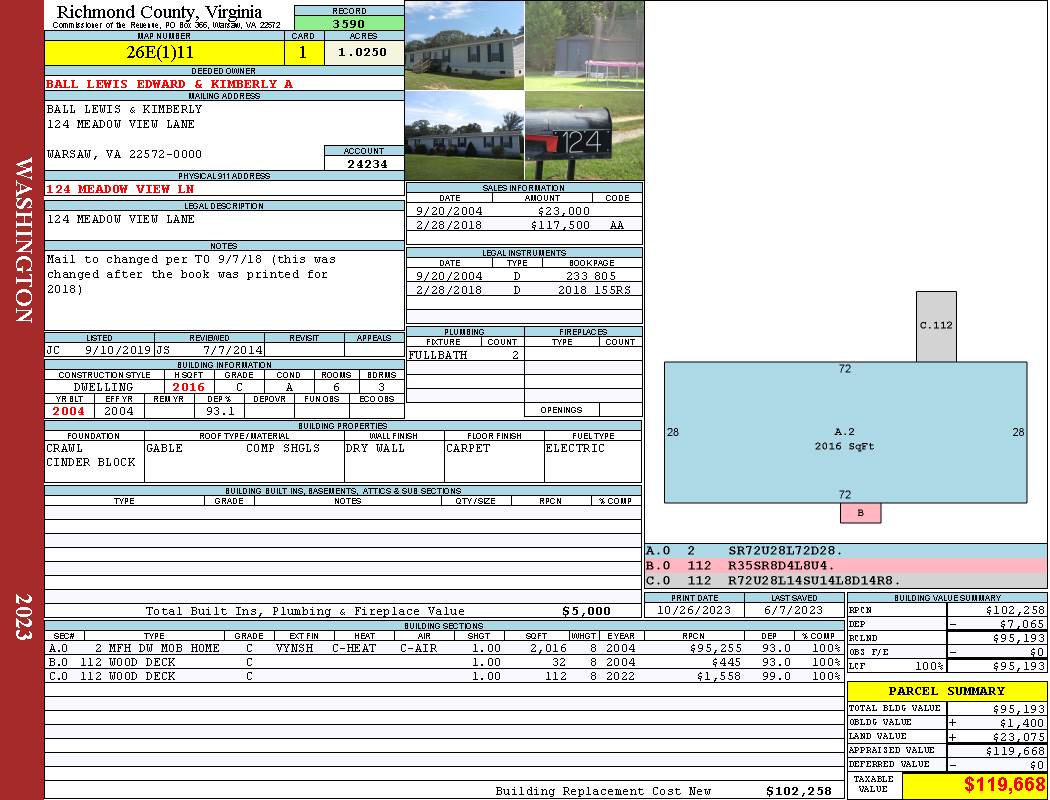
Task: Select the mailing city WARSAW, VA 22572-0000
Action: click(124, 154)
